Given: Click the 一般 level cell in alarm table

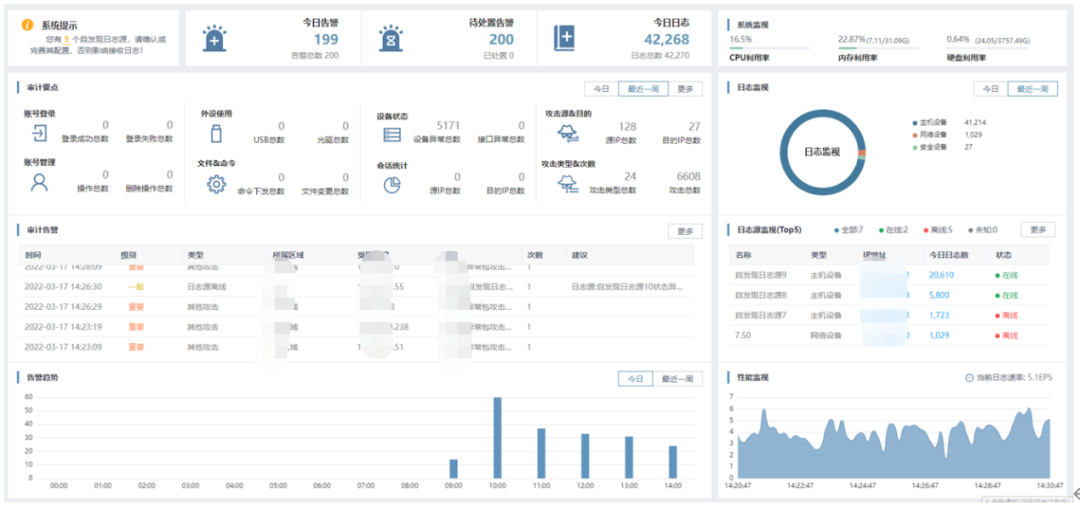Looking at the screenshot, I should [x=136, y=287].
